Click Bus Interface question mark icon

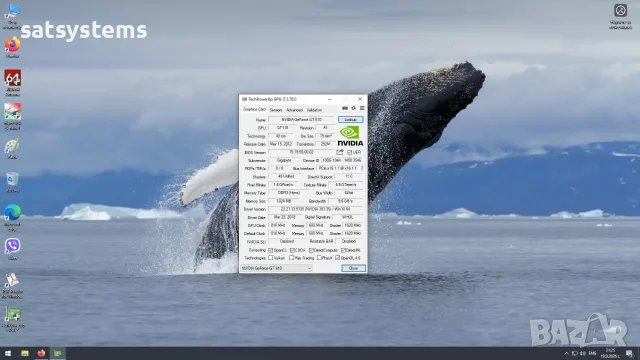click(x=362, y=168)
